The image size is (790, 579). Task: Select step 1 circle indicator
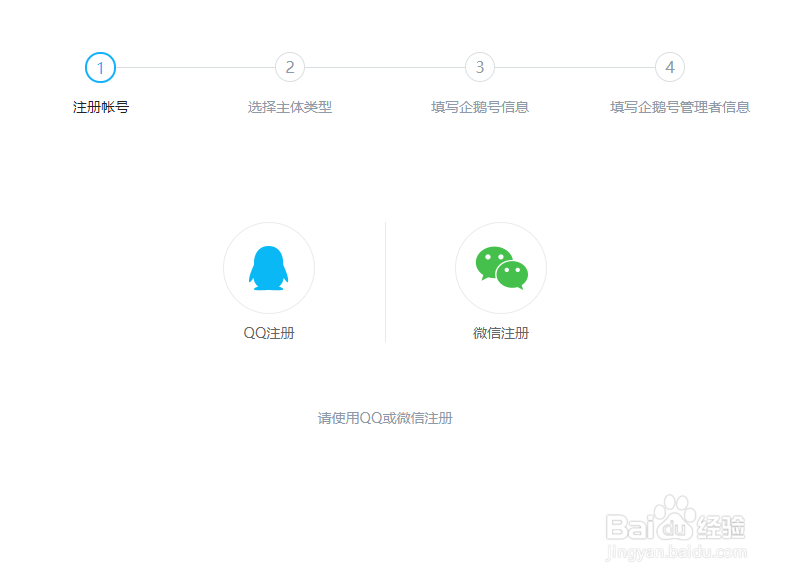(x=100, y=68)
